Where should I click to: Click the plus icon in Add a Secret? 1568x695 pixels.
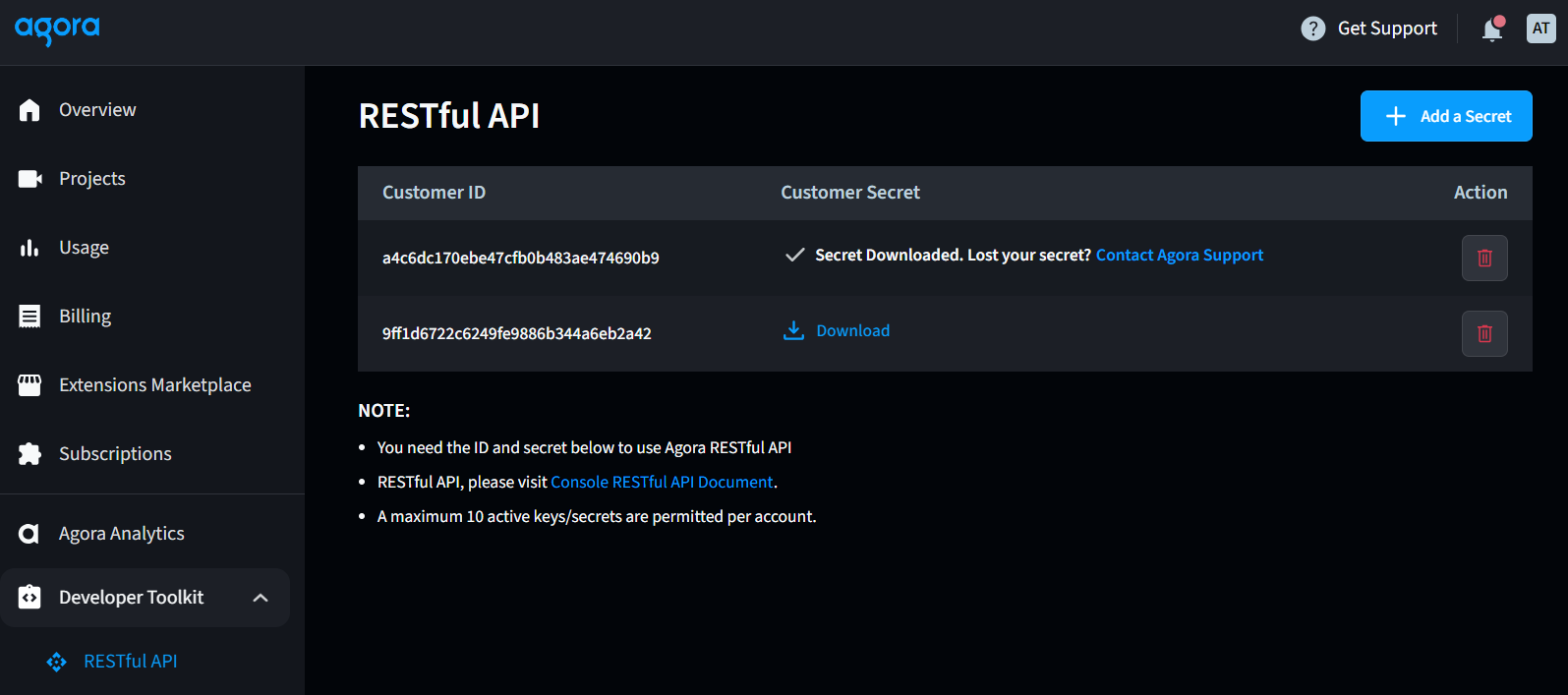tap(1396, 116)
